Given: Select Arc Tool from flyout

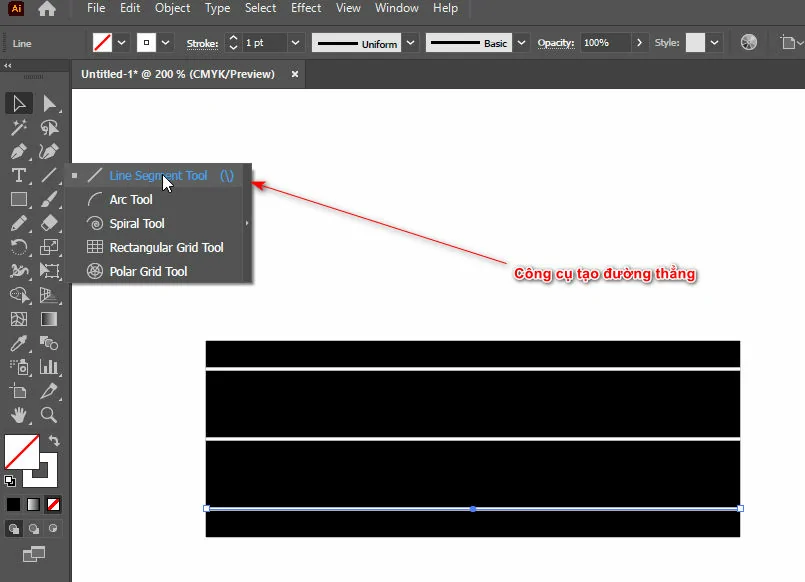Looking at the screenshot, I should click(131, 200).
